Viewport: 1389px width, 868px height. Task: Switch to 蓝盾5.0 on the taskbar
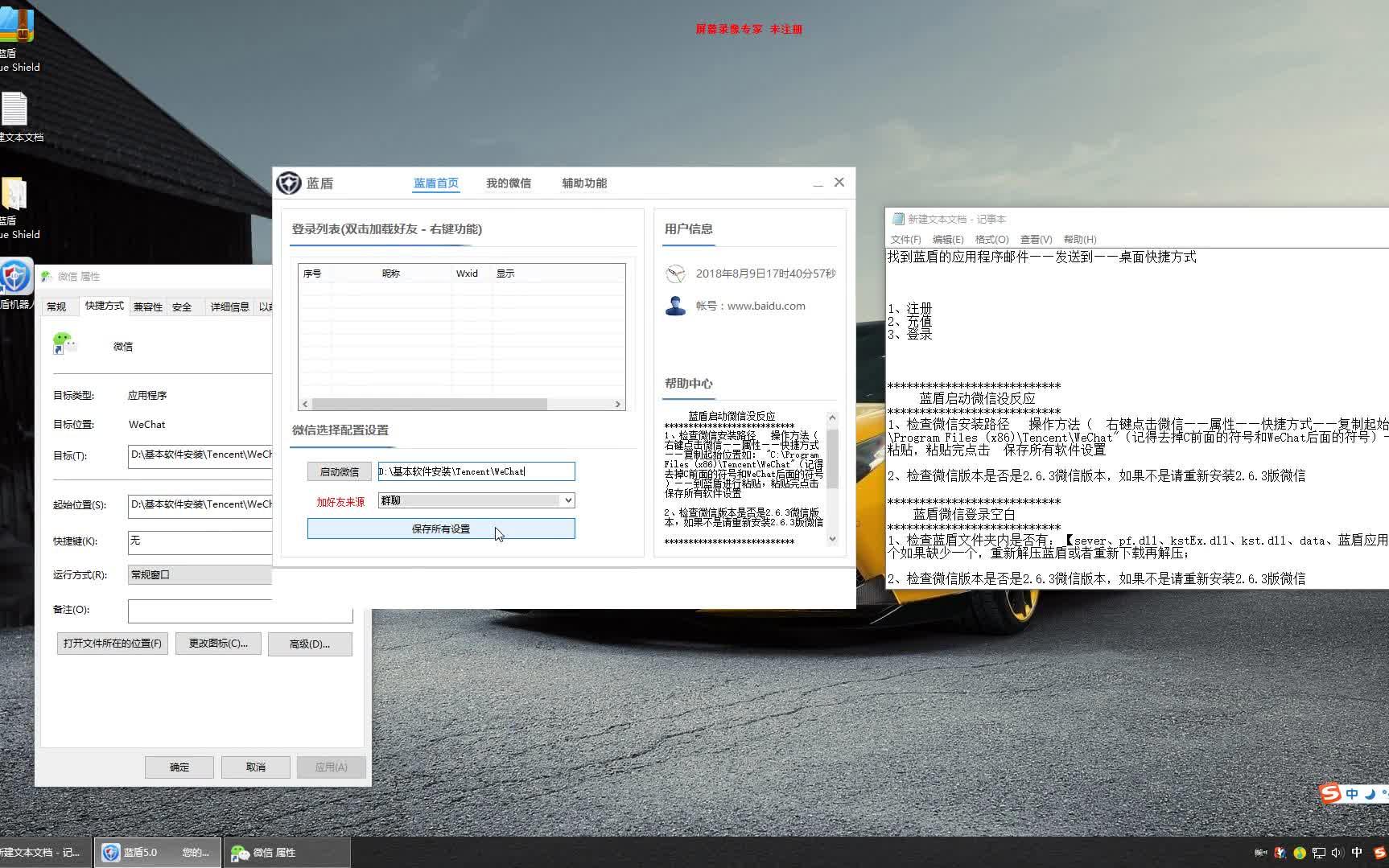point(157,853)
